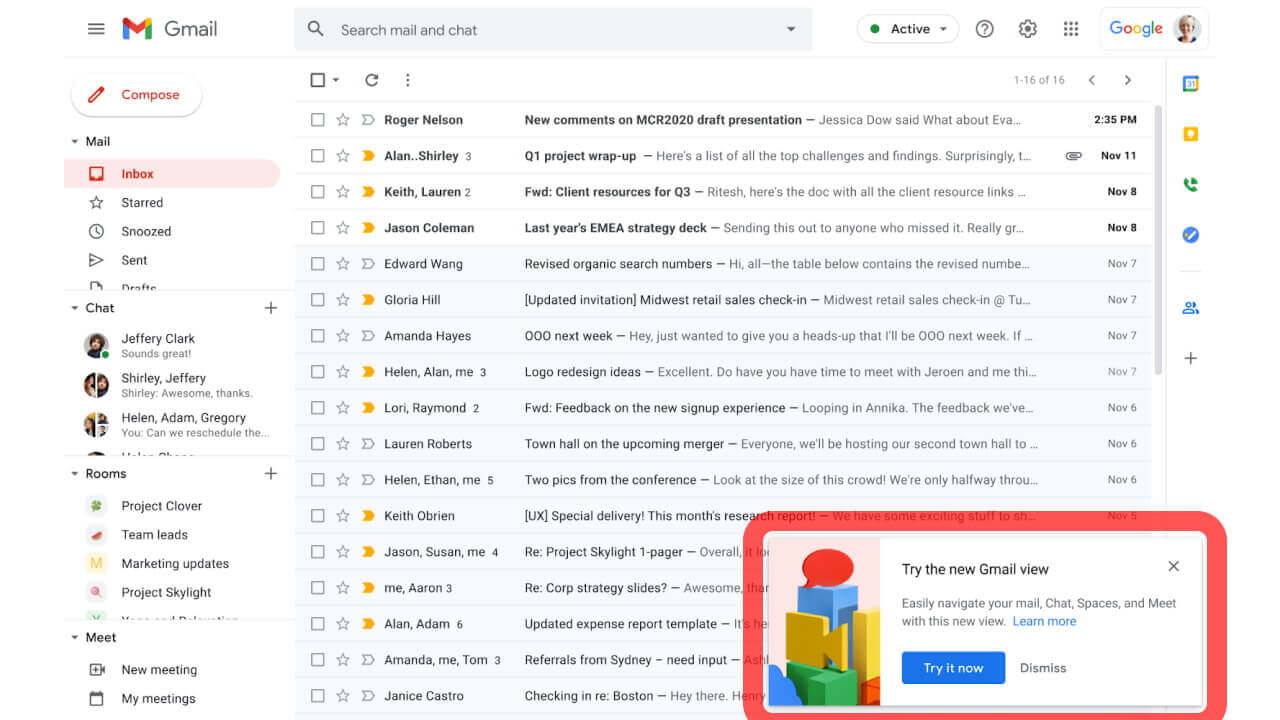Image resolution: width=1280 pixels, height=720 pixels.
Task: Open the advanced search options dropdown
Action: [790, 29]
